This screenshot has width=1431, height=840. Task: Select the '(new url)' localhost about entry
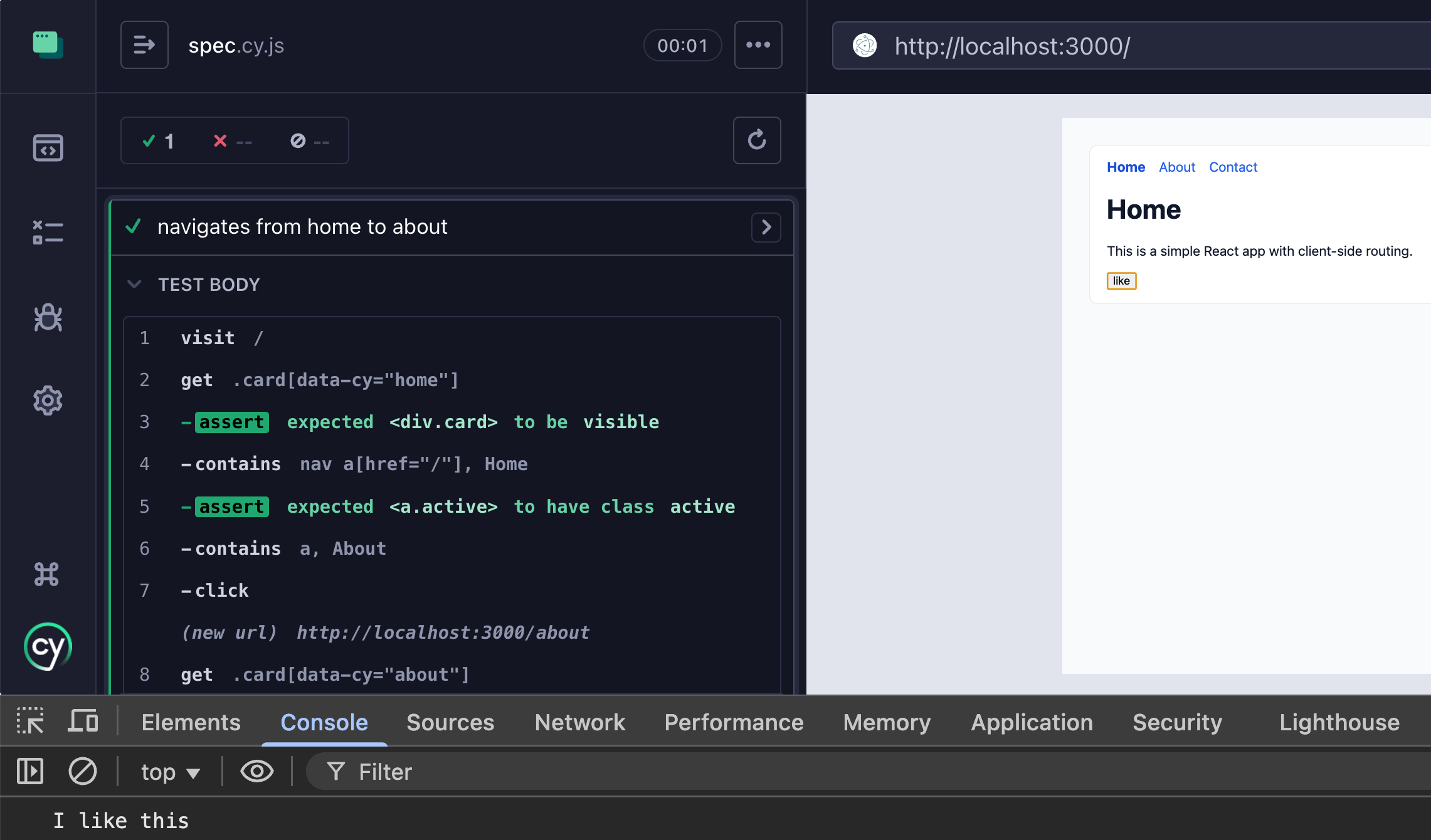coord(452,633)
